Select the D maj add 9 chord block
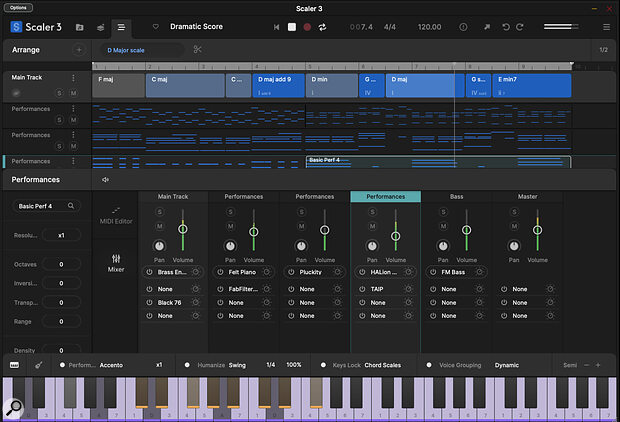620x422 pixels. click(x=278, y=85)
